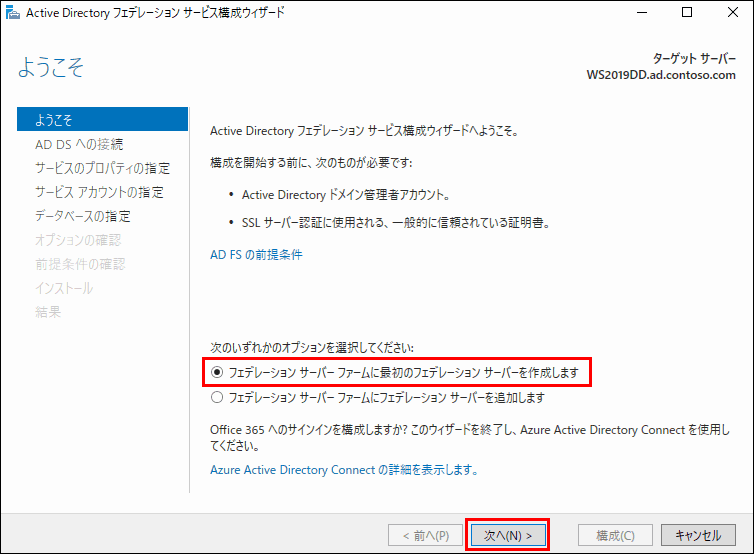Maximize the wizard window
This screenshot has width=754, height=554.
click(687, 13)
